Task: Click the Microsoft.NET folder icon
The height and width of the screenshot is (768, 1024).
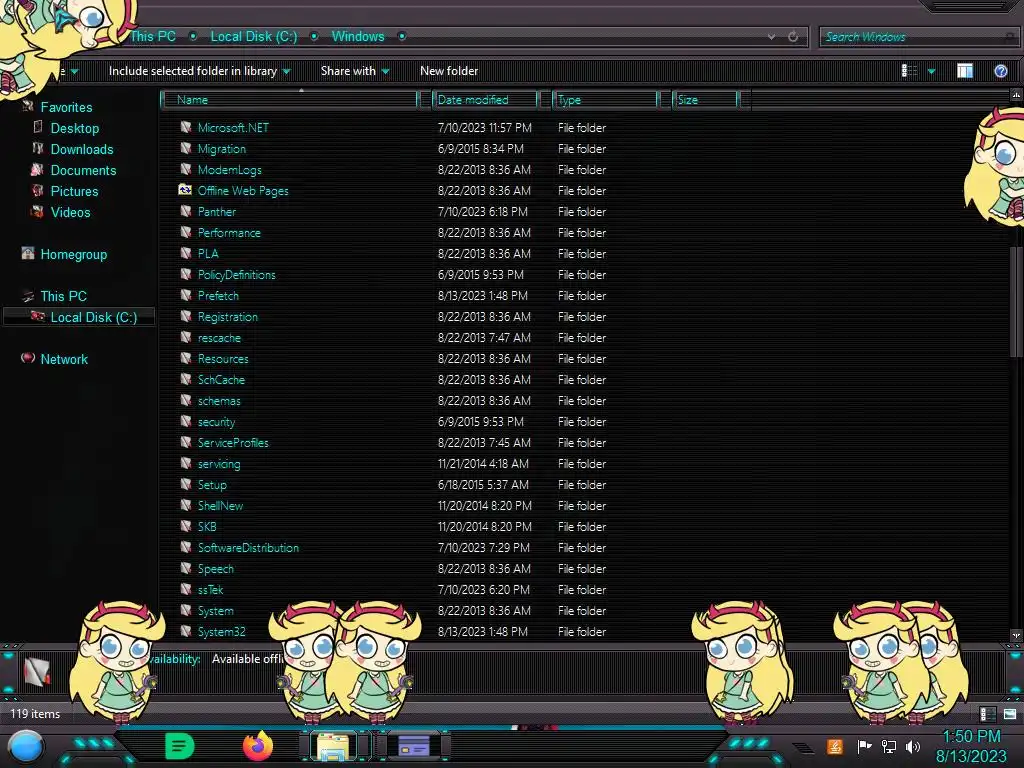Action: pyautogui.click(x=185, y=127)
